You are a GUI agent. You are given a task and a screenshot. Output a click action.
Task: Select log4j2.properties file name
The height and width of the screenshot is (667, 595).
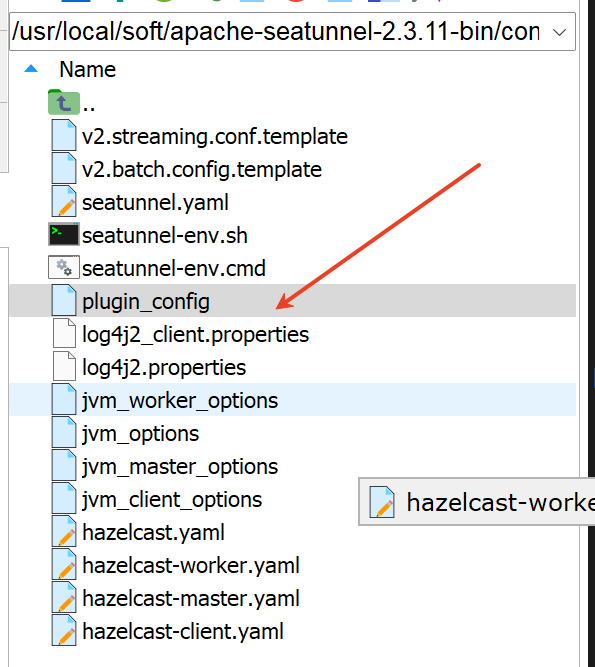tap(164, 368)
